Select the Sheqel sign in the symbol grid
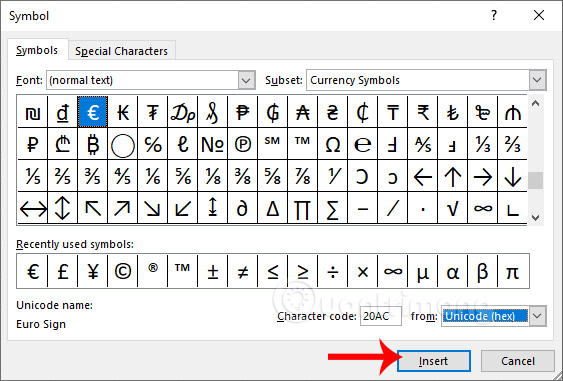563x381 pixels. point(32,112)
